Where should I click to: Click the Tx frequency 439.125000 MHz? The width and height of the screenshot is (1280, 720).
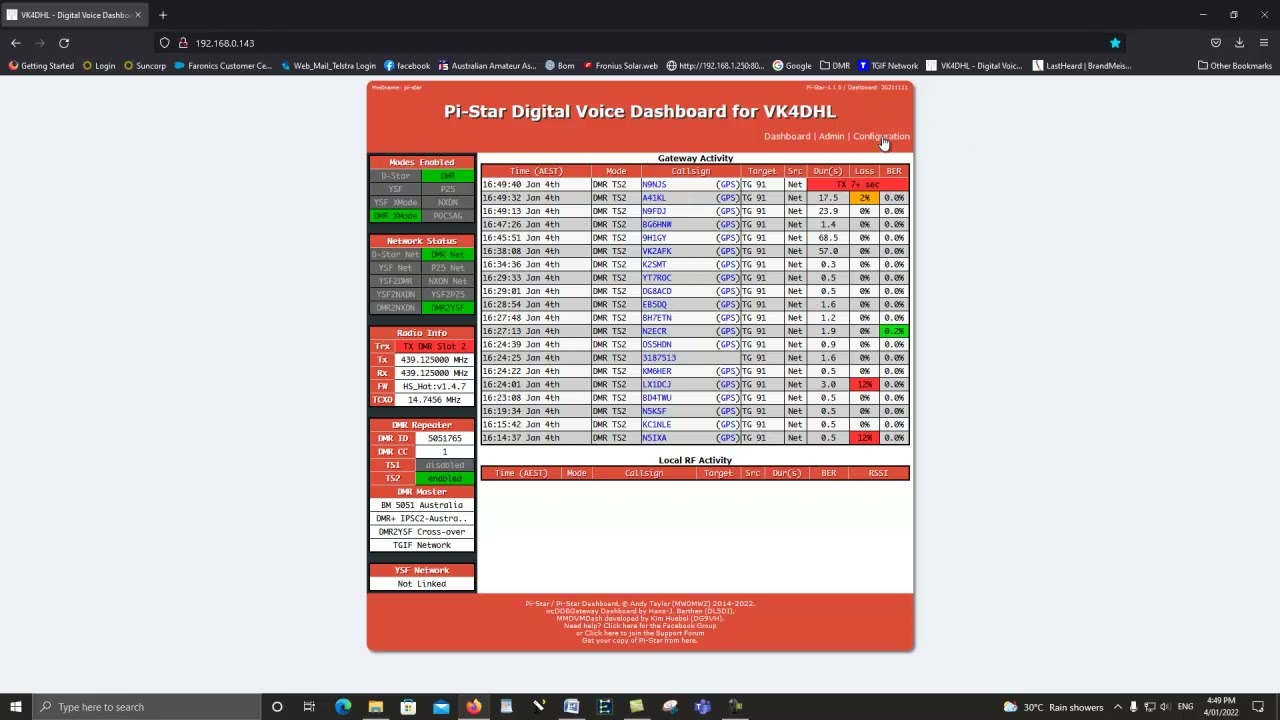(x=434, y=359)
